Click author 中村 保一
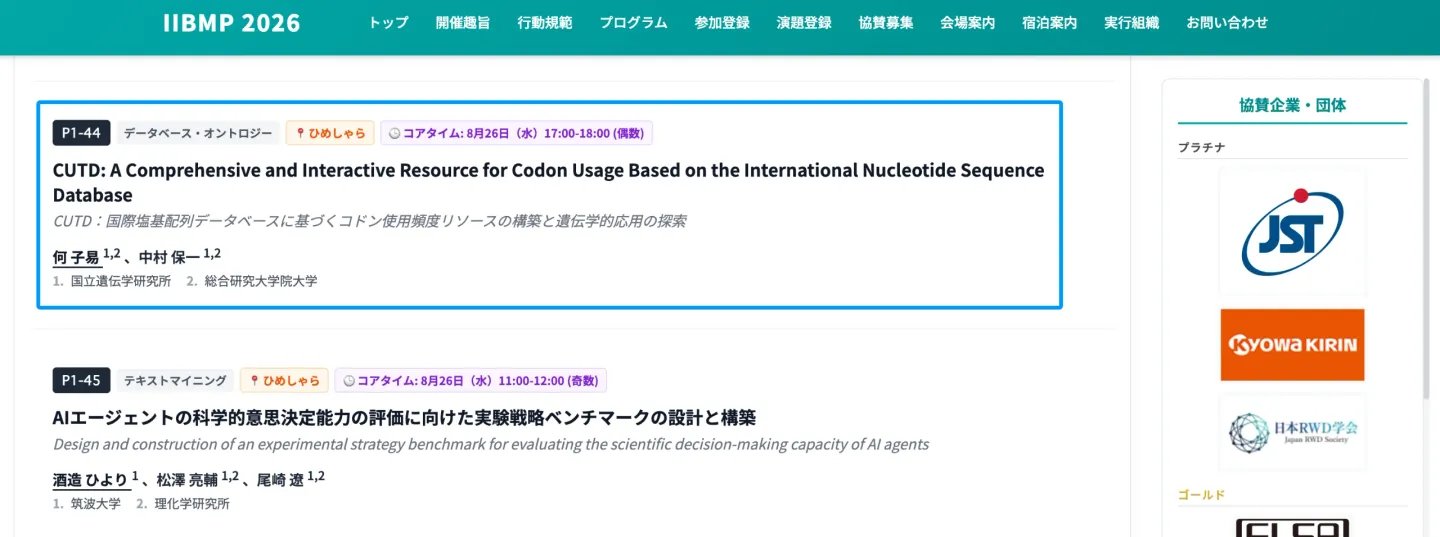This screenshot has height=537, width=1440. 170,257
